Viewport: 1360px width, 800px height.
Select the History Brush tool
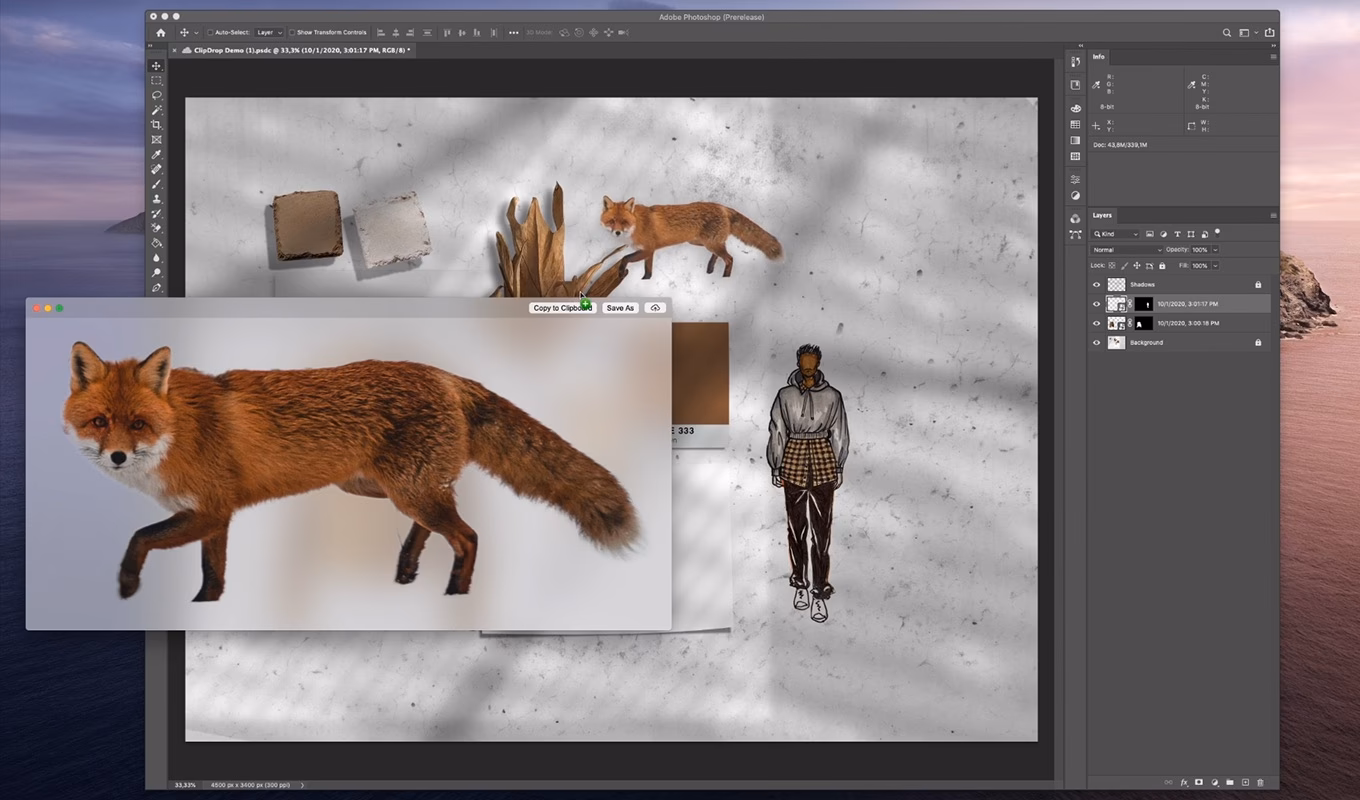(x=157, y=214)
